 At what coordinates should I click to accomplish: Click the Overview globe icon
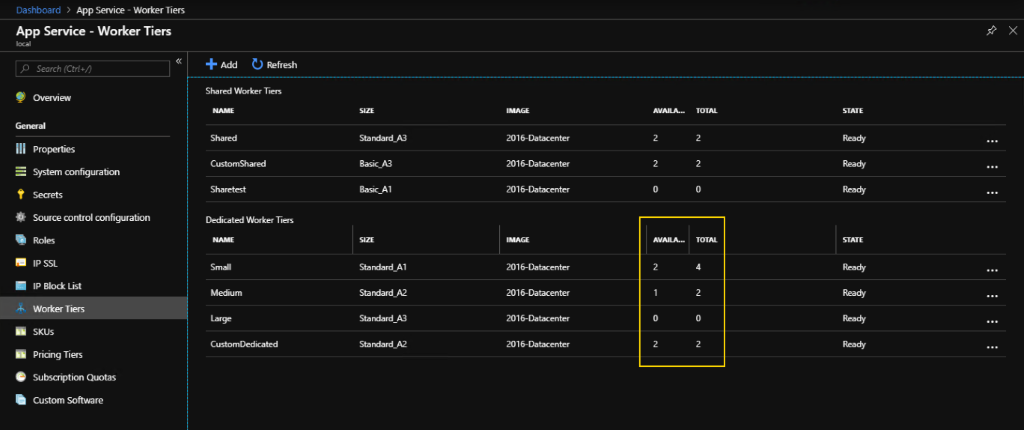click(21, 97)
